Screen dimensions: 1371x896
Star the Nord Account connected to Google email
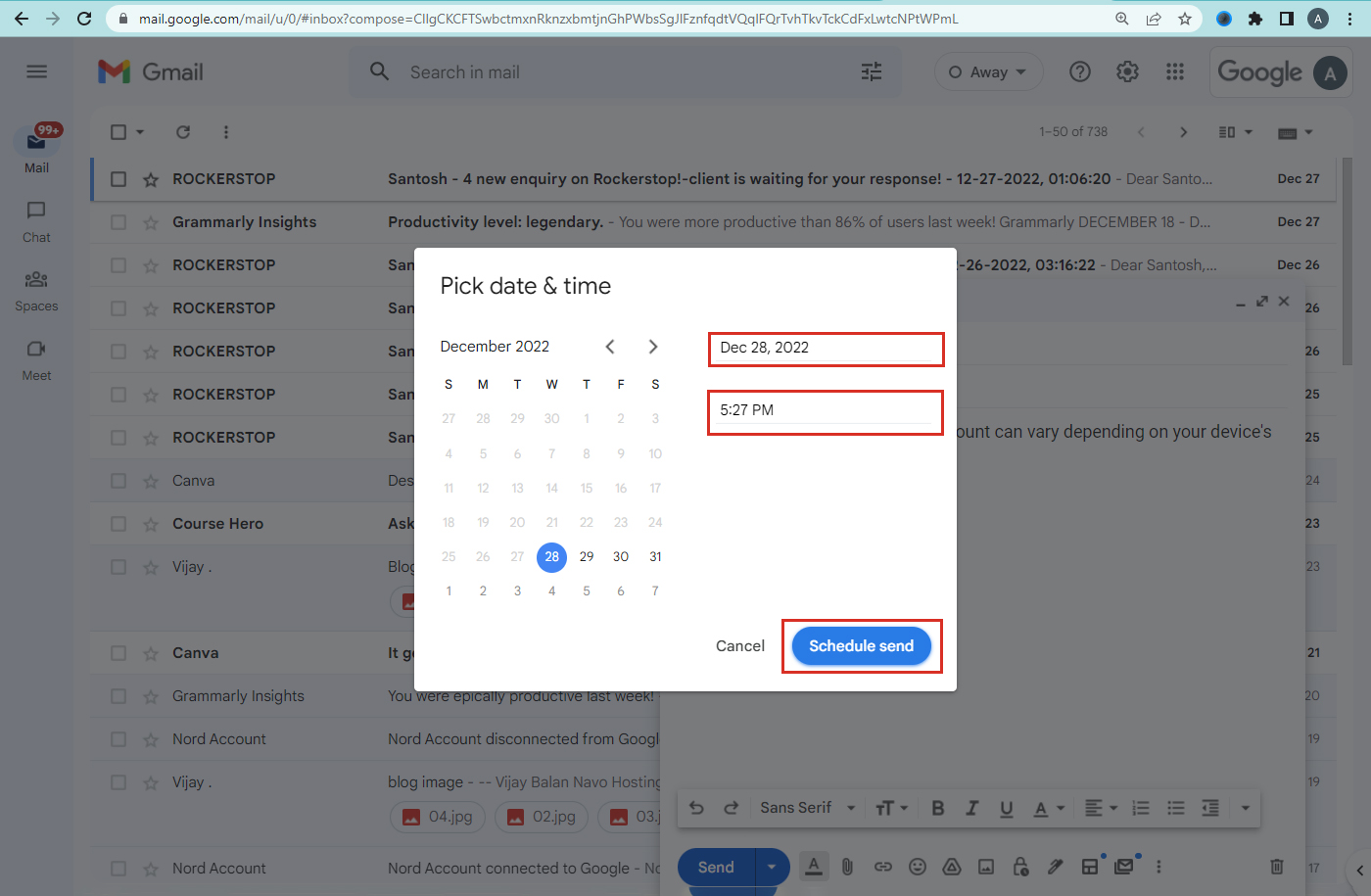click(151, 869)
